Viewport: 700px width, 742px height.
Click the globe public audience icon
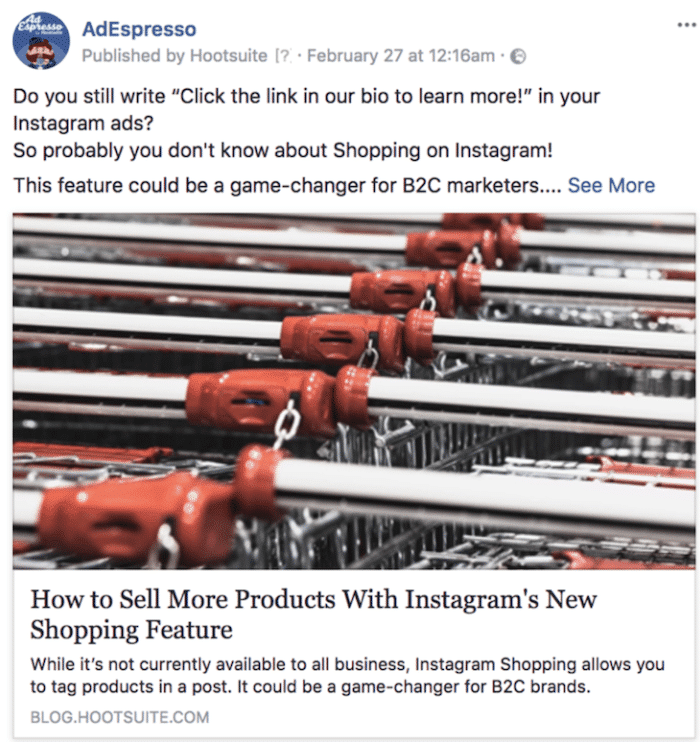pyautogui.click(x=519, y=57)
